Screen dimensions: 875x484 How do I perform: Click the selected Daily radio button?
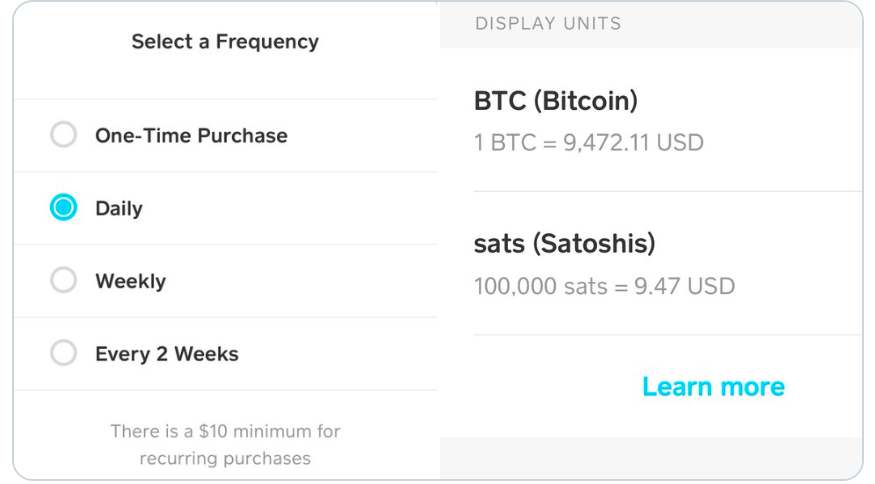click(63, 208)
